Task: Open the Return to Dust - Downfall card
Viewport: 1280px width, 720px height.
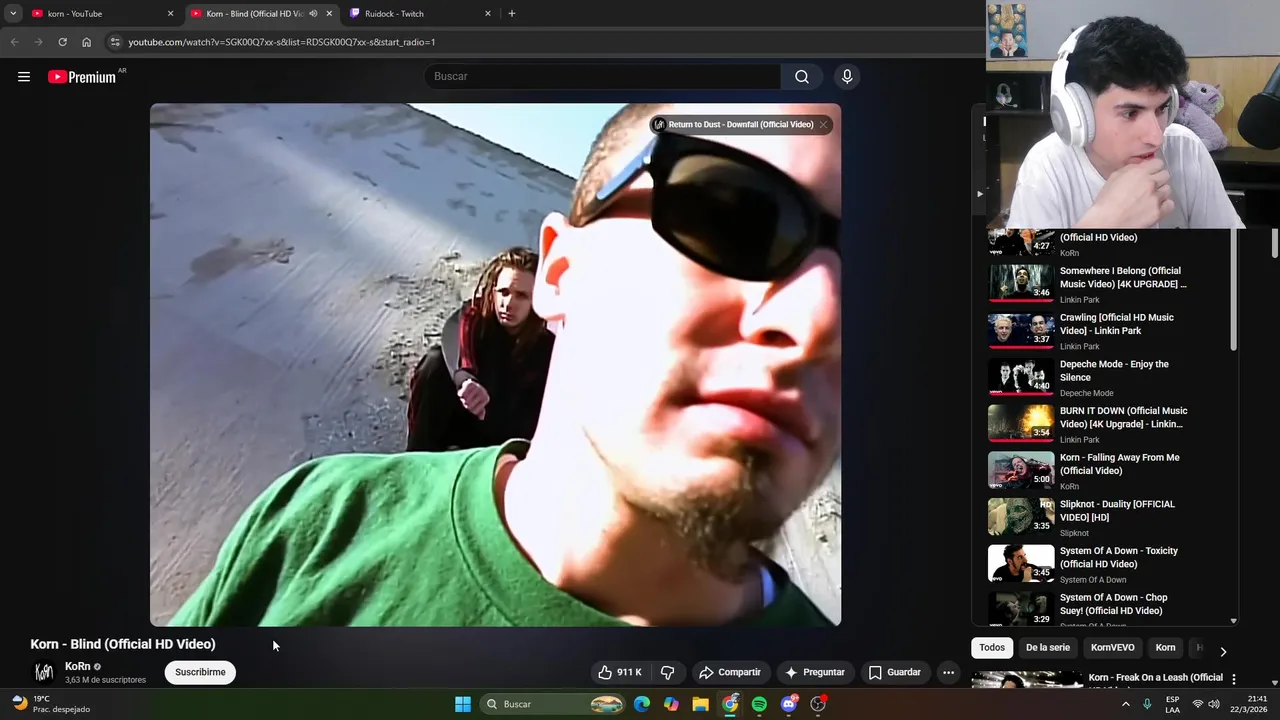Action: tap(740, 125)
